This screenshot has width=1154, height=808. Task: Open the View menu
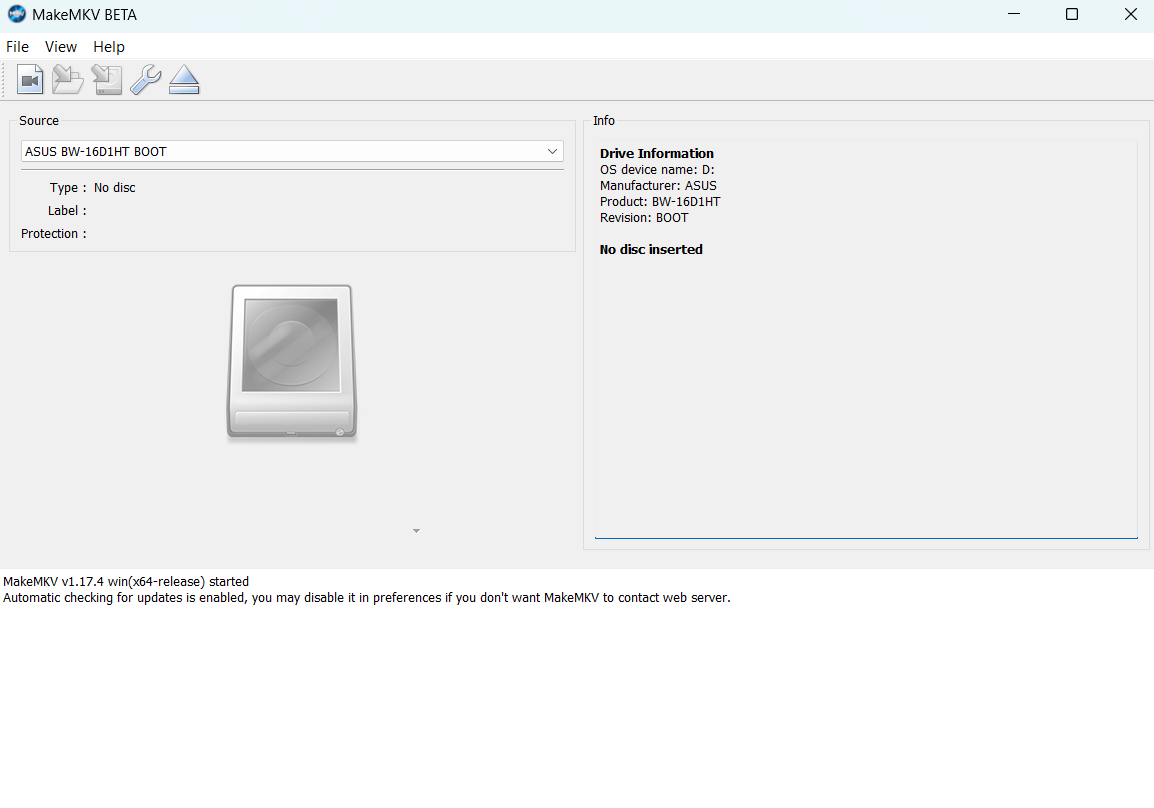[x=60, y=46]
